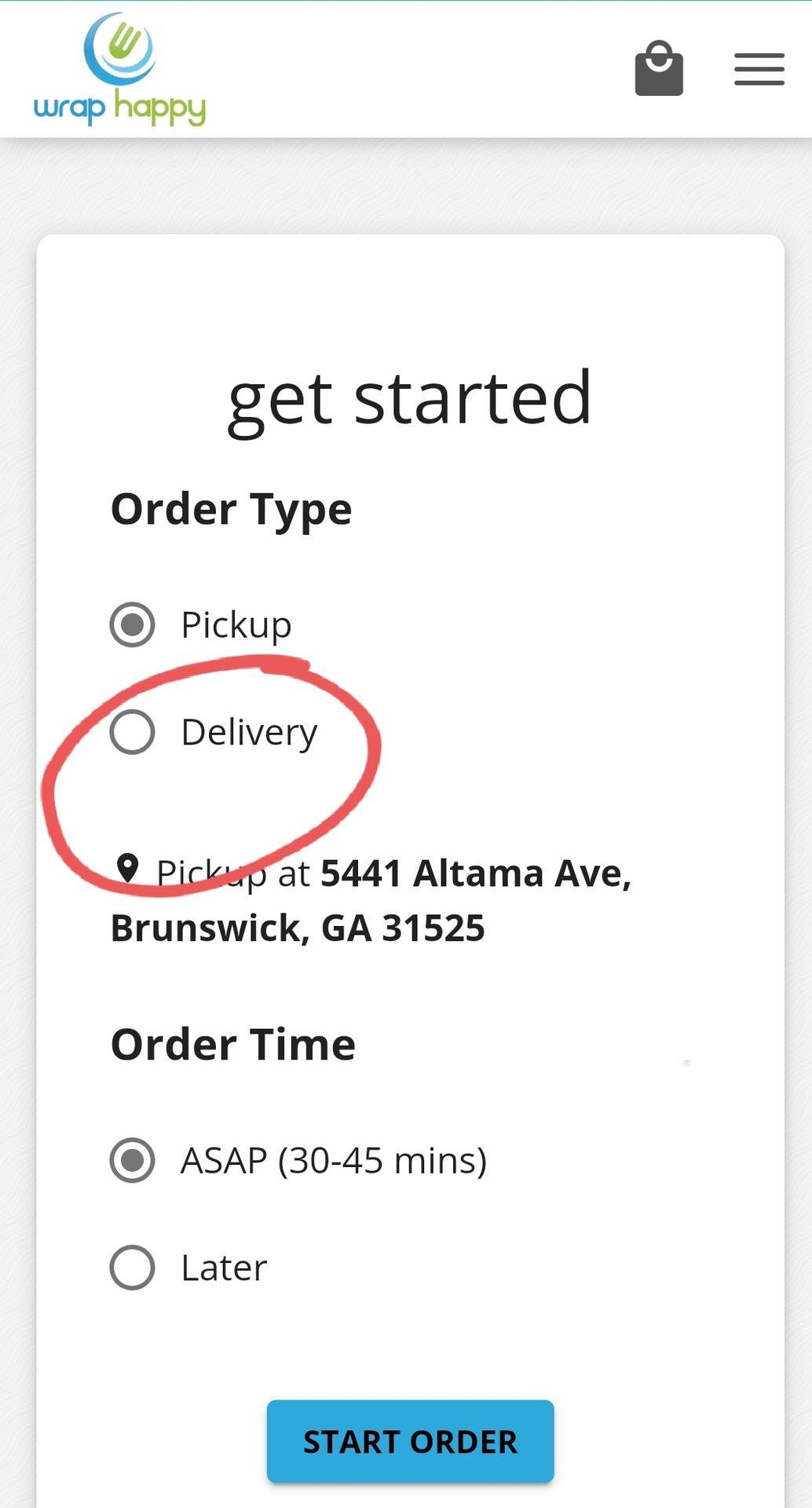Click the 'Order Type' heading
Image resolution: width=812 pixels, height=1508 pixels.
[231, 509]
